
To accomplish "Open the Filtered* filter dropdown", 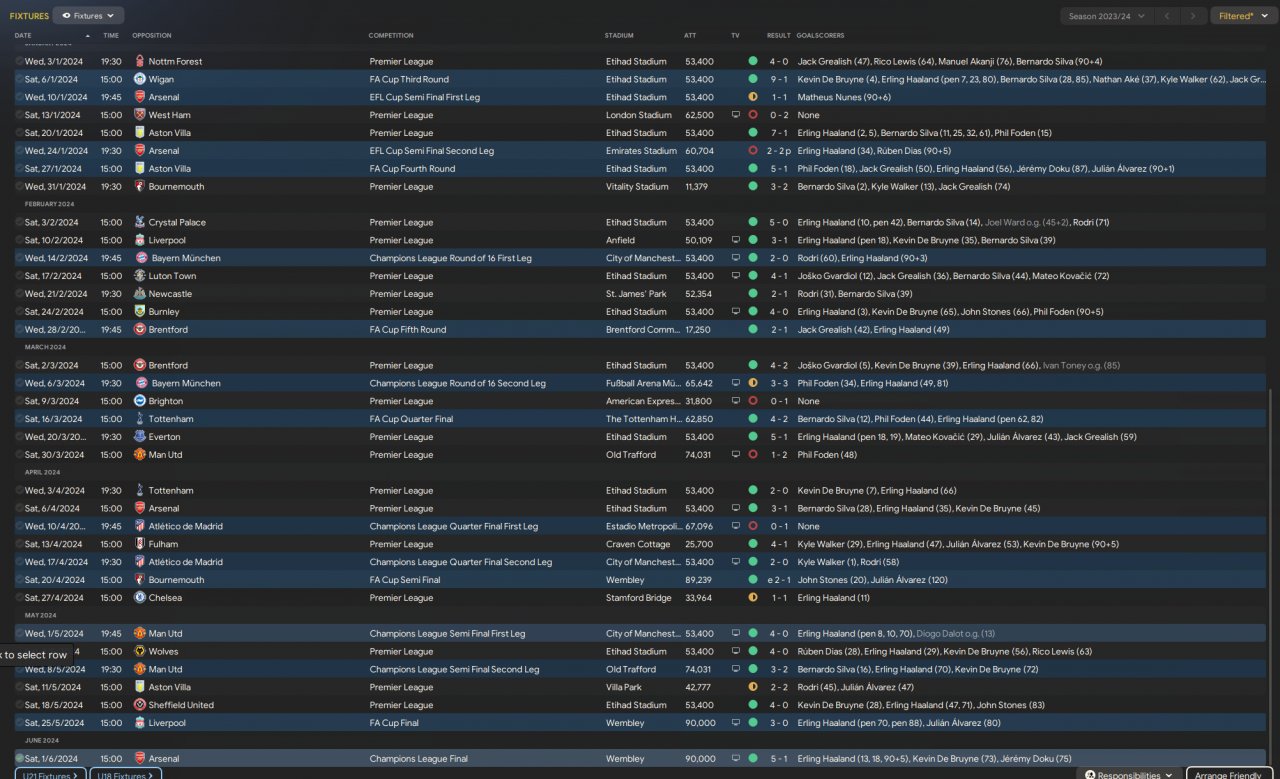I will pos(1242,16).
